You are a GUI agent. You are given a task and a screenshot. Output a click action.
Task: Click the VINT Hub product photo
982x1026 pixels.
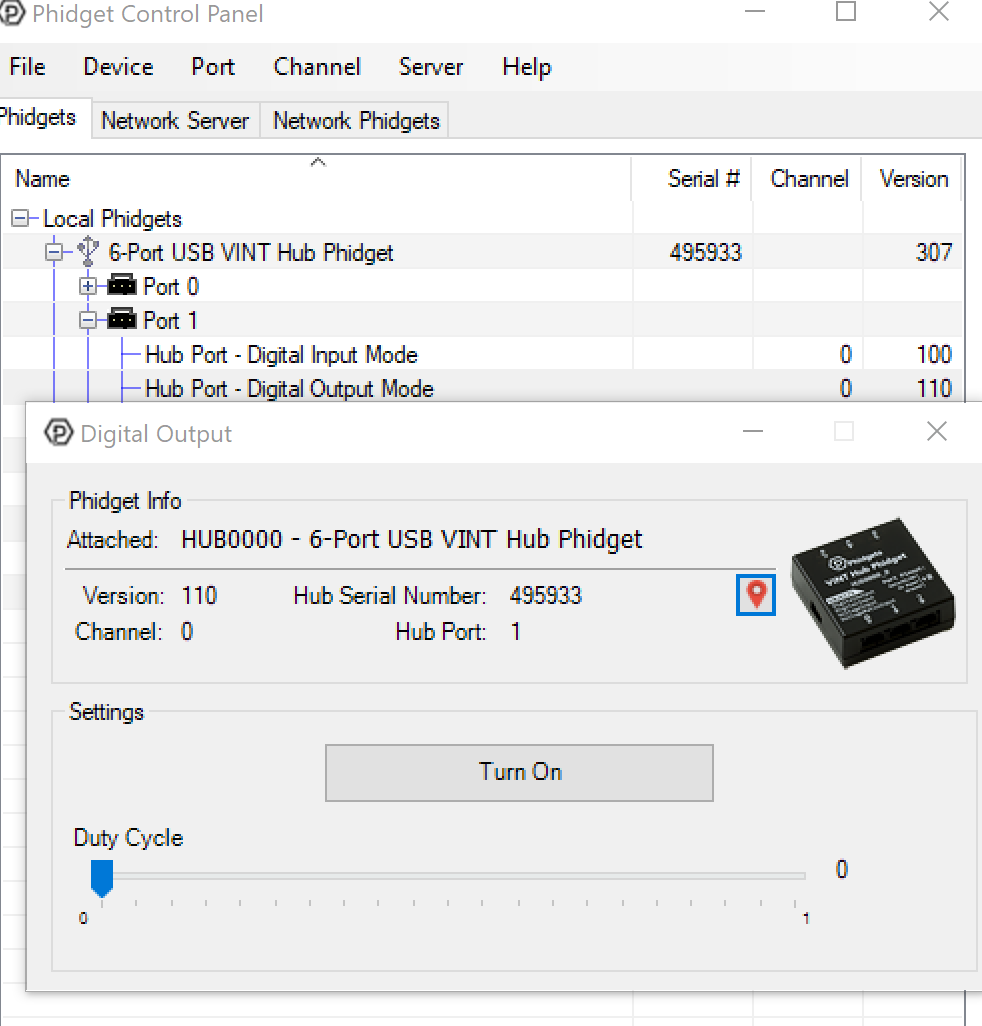(872, 593)
